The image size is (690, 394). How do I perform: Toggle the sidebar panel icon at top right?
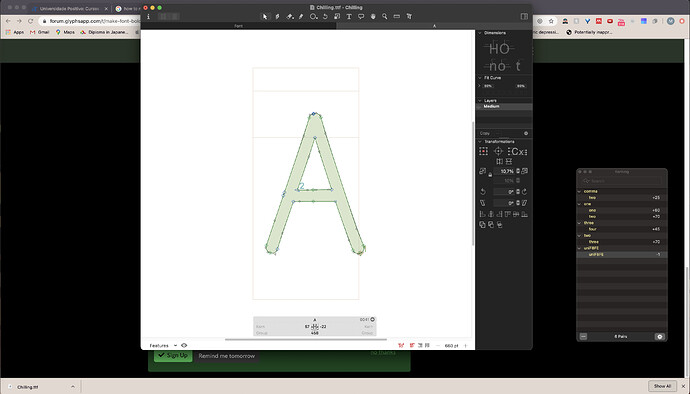(524, 16)
